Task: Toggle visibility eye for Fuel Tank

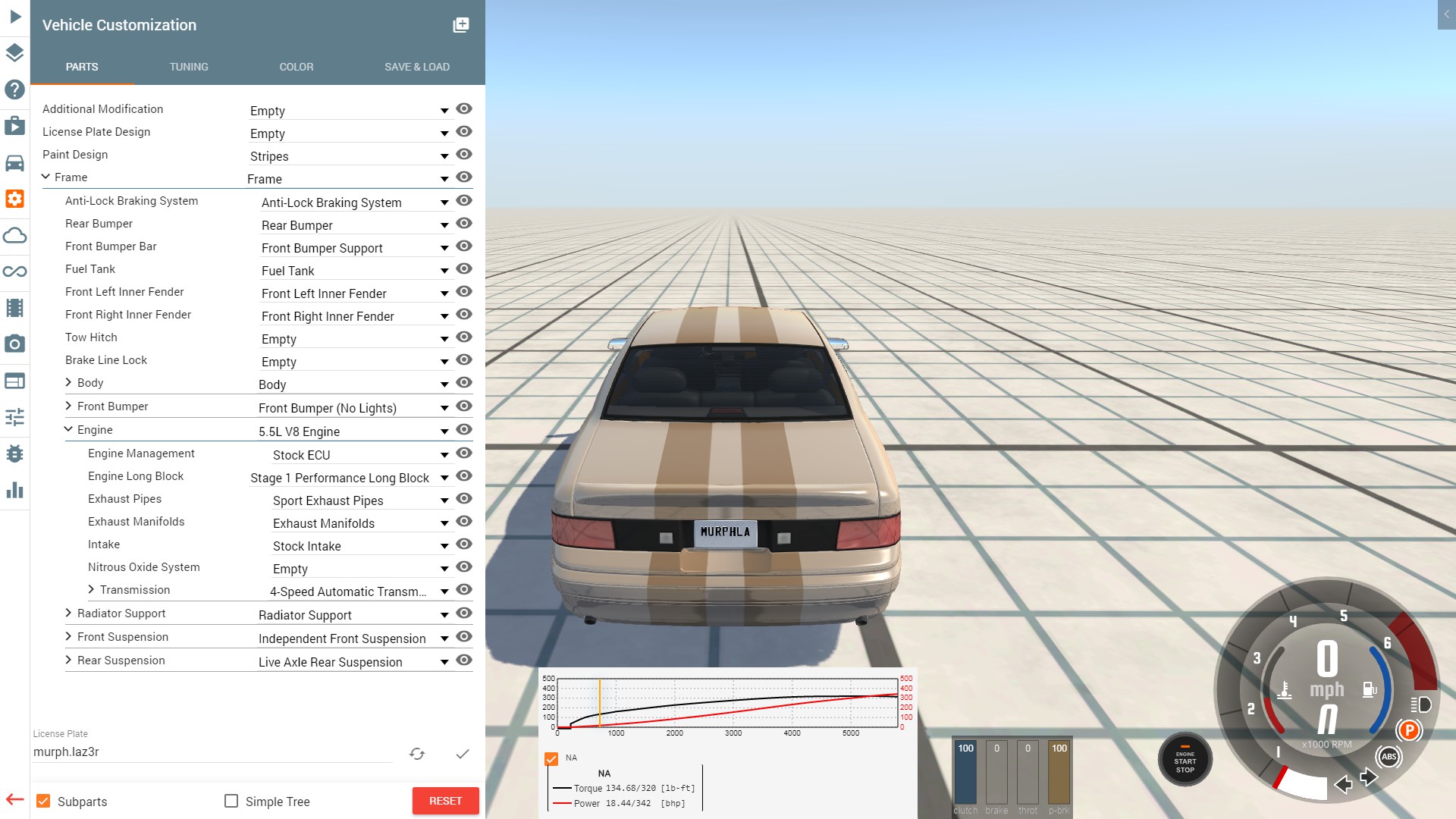Action: pyautogui.click(x=464, y=269)
